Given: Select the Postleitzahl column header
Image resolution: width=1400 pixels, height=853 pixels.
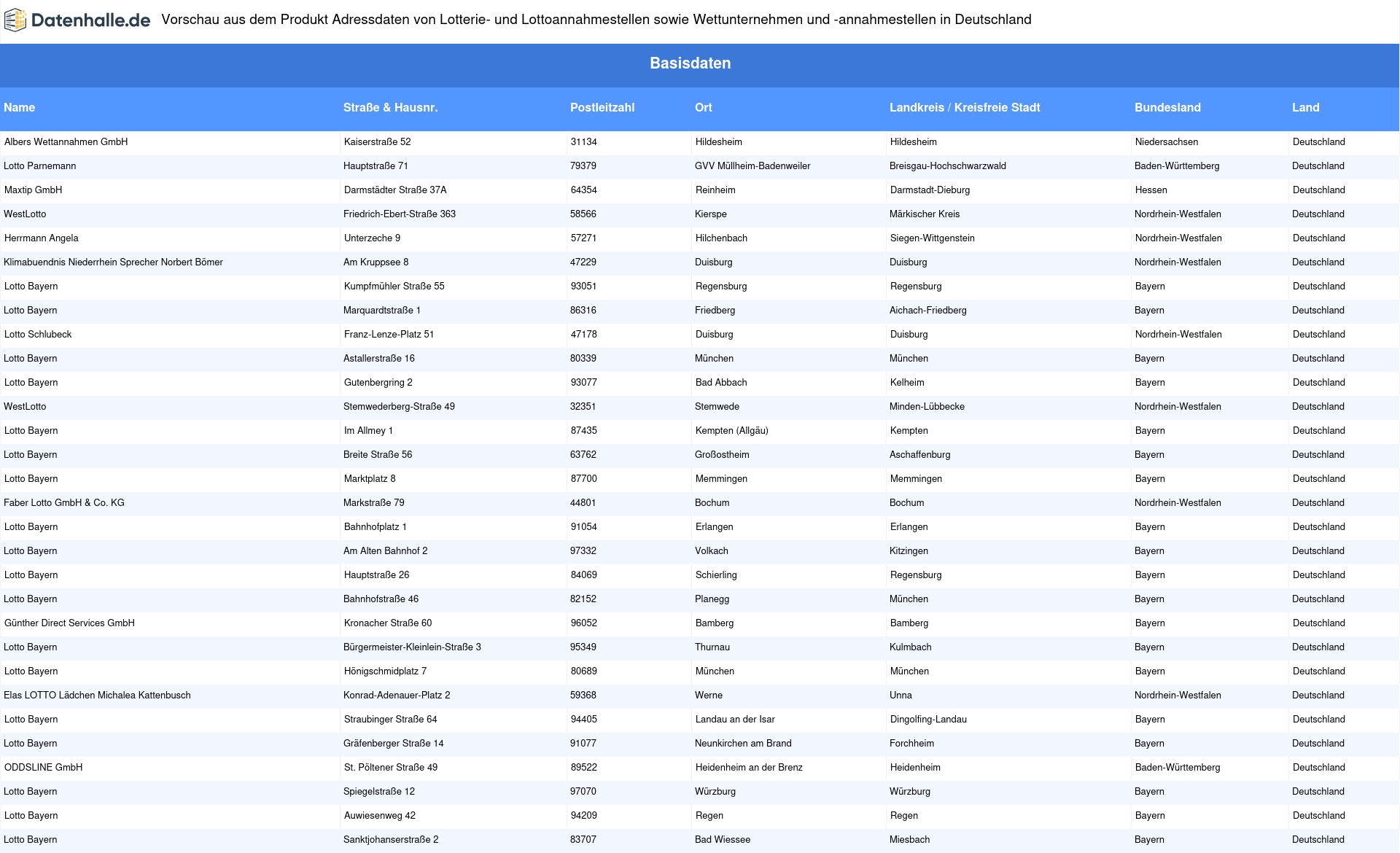Looking at the screenshot, I should pyautogui.click(x=602, y=108).
